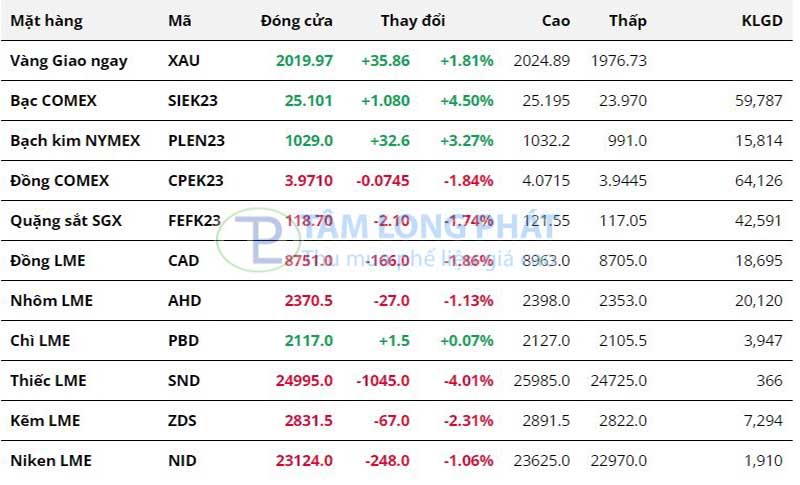Open Bạch kim NYMEX commodity row
The width and height of the screenshot is (800, 485).
[x=75, y=141]
